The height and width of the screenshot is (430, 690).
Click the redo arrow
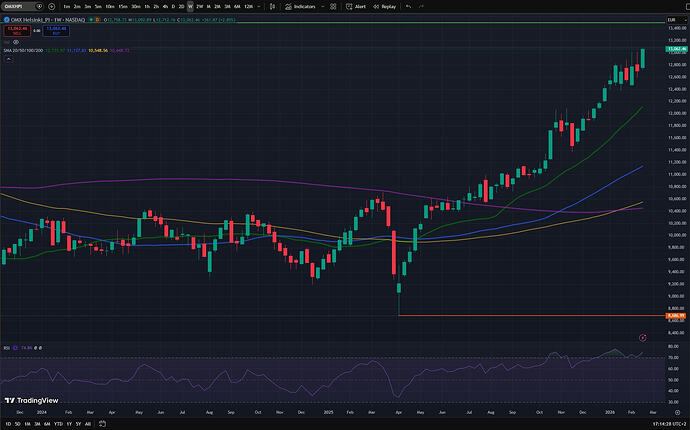[x=421, y=7]
